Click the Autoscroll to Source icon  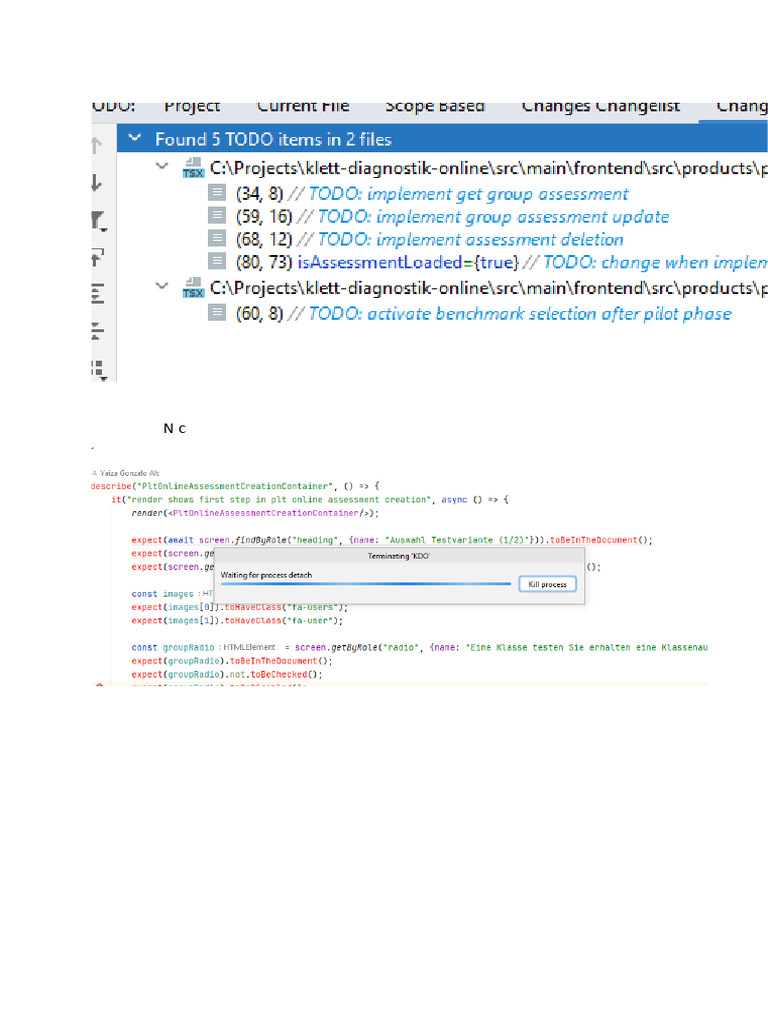tap(97, 257)
